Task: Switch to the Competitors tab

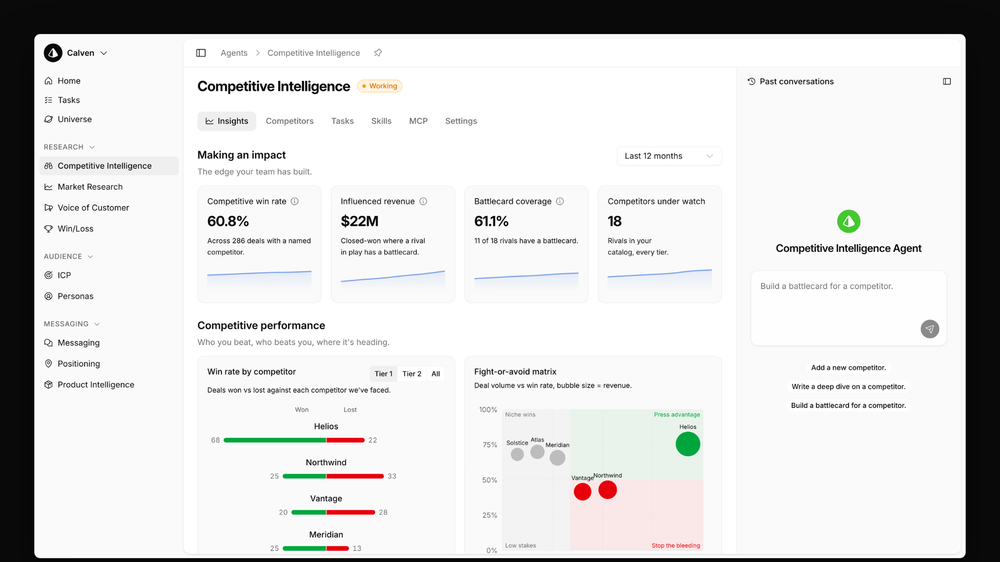Action: click(x=290, y=121)
